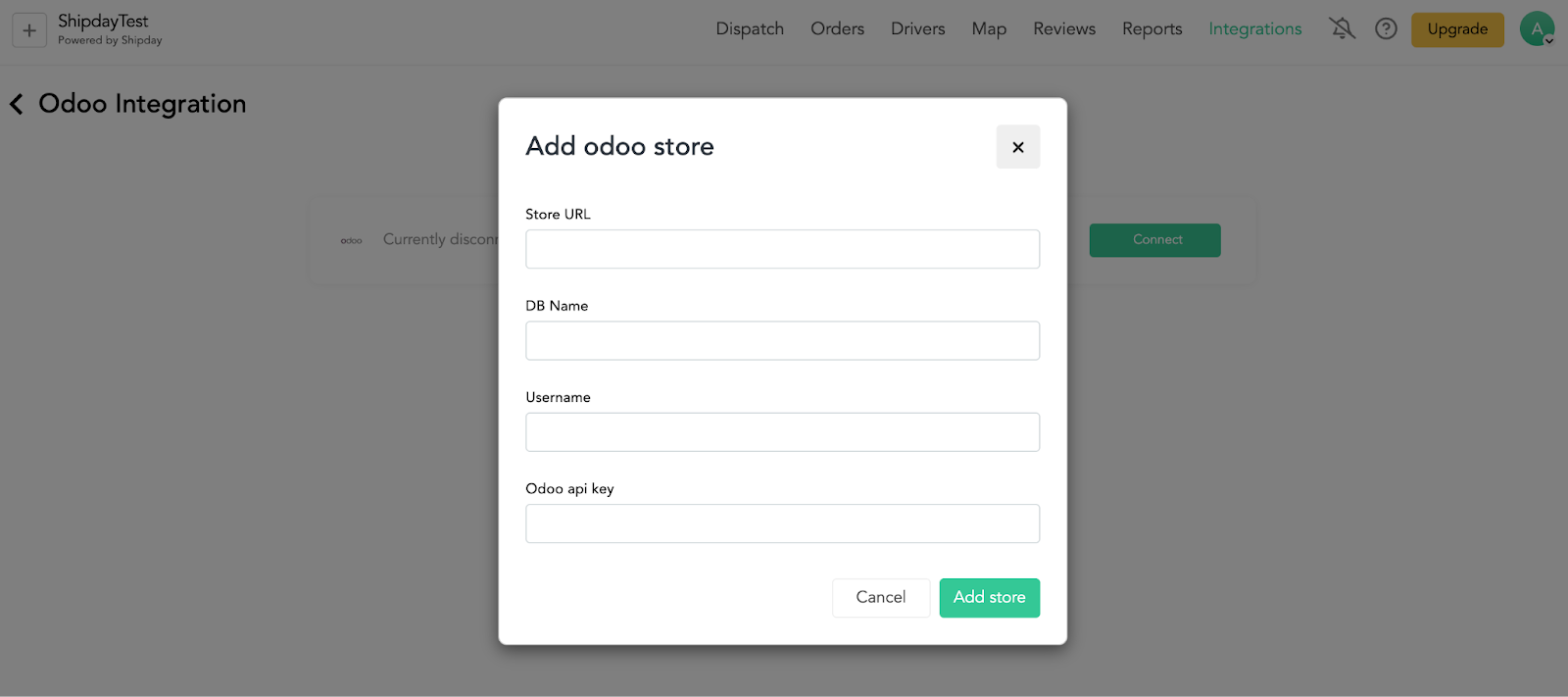Image resolution: width=1568 pixels, height=697 pixels.
Task: Open the Dispatch tab
Action: click(x=750, y=29)
